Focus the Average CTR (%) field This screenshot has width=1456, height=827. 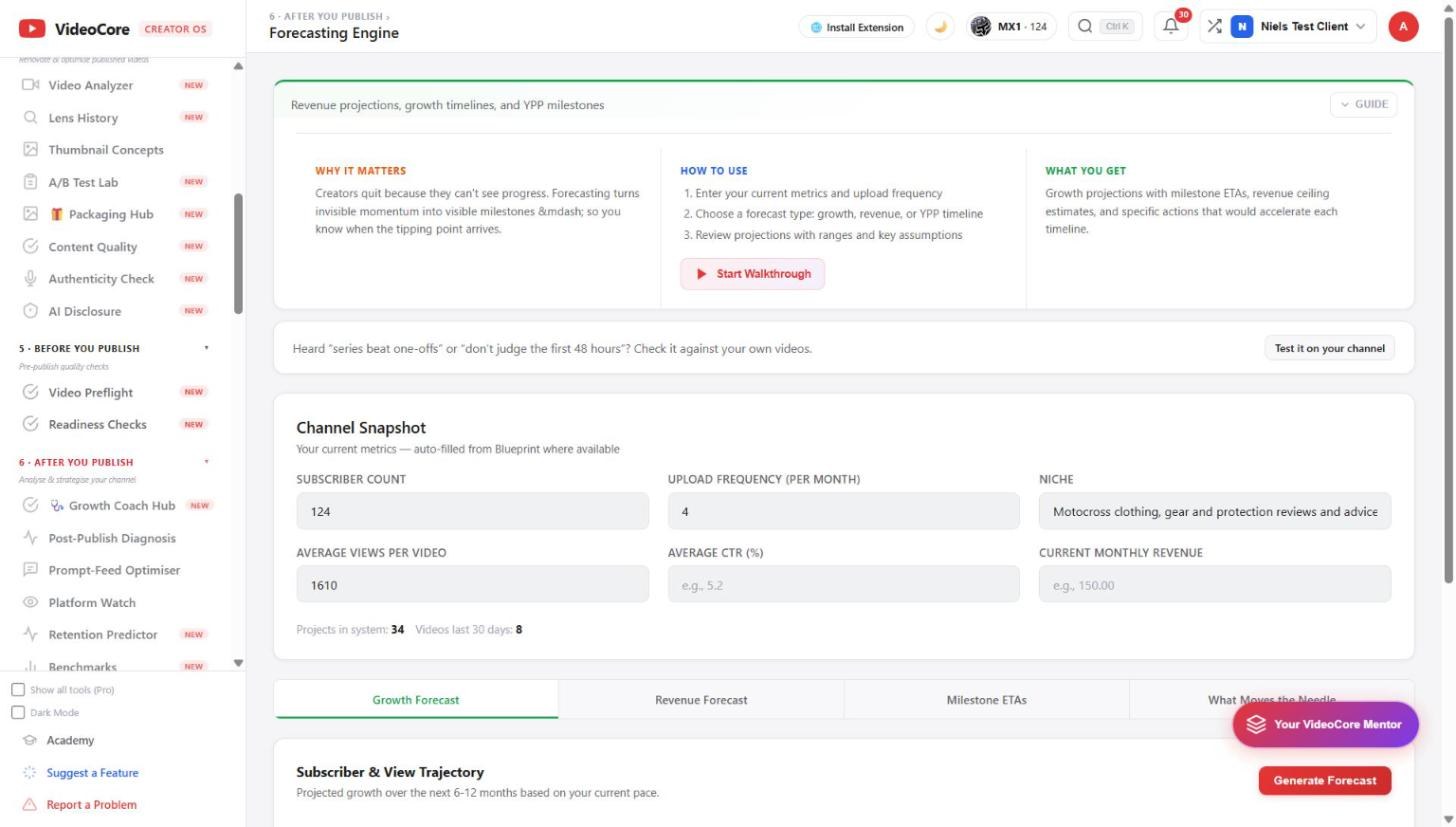(843, 585)
